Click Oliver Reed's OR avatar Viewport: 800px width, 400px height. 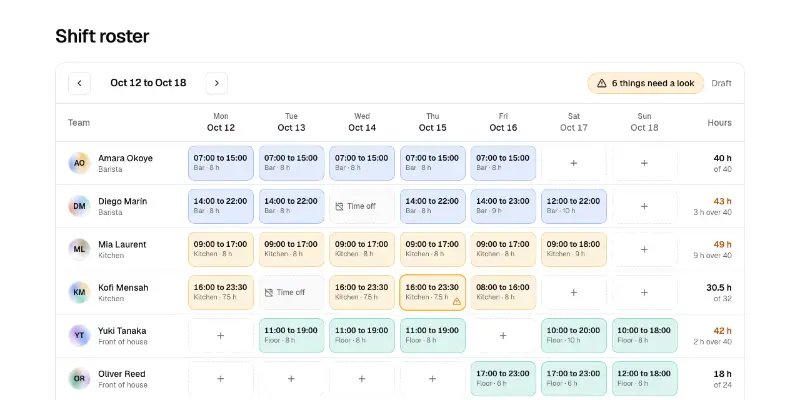[79, 379]
